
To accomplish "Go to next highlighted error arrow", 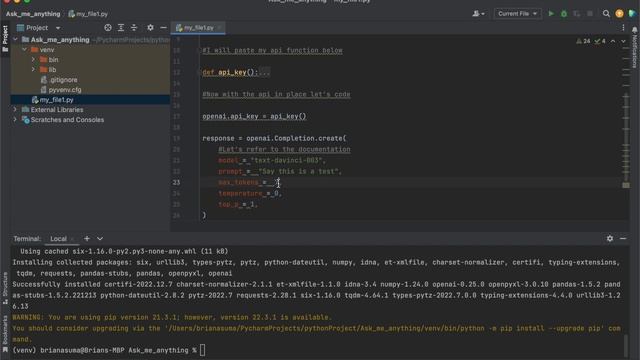I will coord(623,41).
